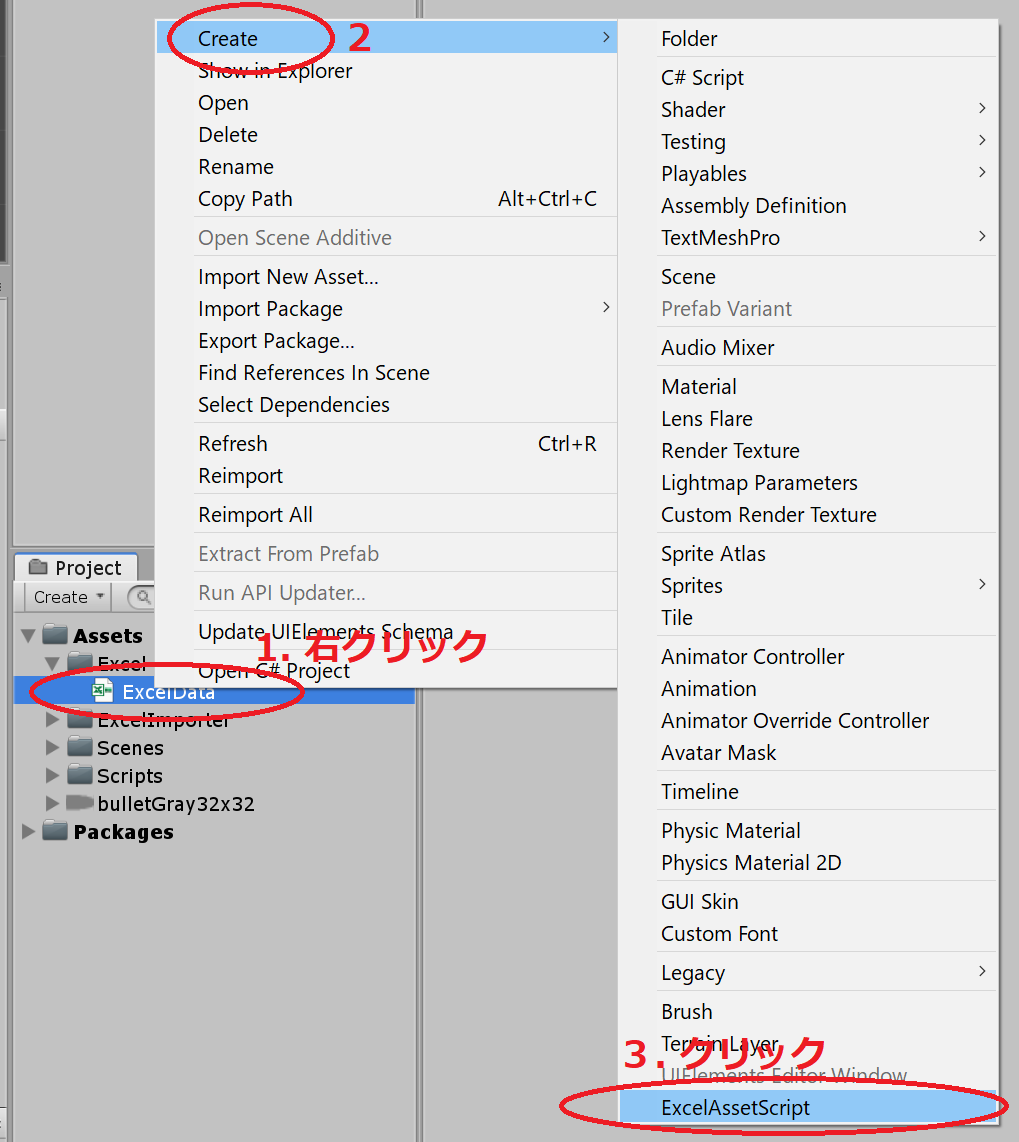The width and height of the screenshot is (1019, 1142).
Task: Choose Open C# Project
Action: coord(387,671)
